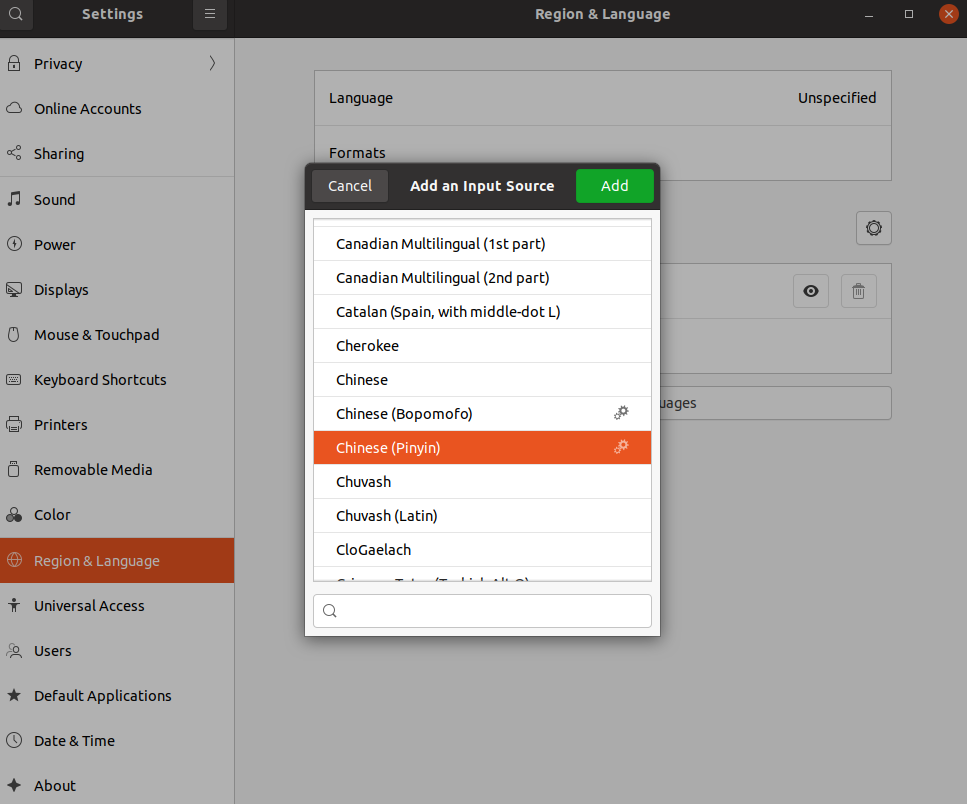Select Catalan (Spain, with middle-dot L)
Image resolution: width=967 pixels, height=804 pixels.
482,311
